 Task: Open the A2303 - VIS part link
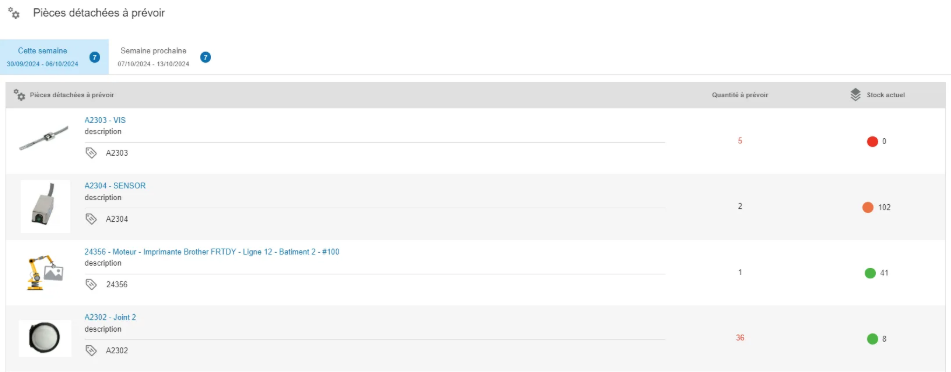(x=105, y=120)
